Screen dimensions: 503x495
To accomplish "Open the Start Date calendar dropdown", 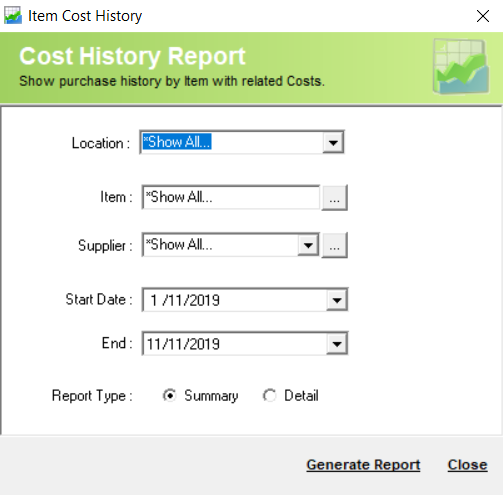I will (x=337, y=300).
